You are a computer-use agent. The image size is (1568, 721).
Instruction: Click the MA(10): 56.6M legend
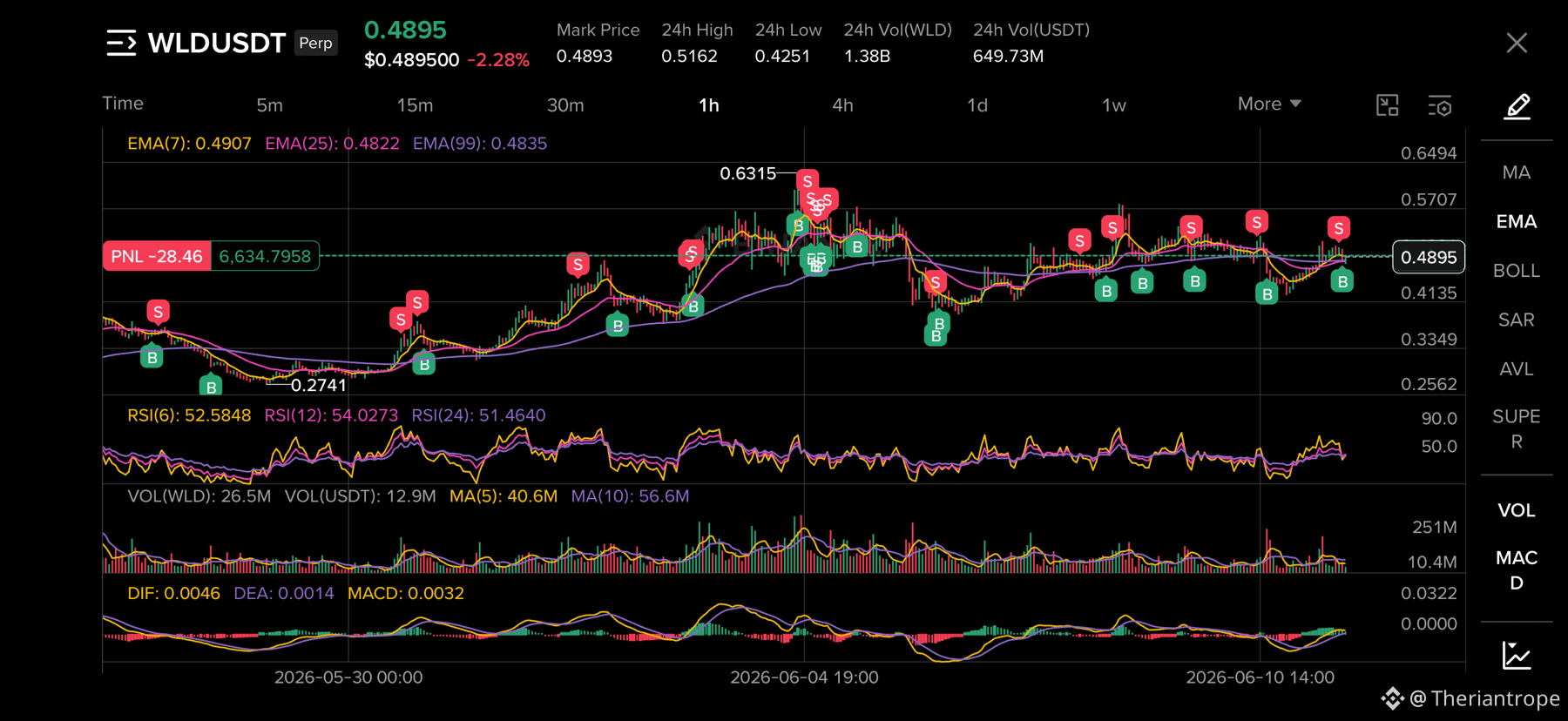tap(630, 496)
